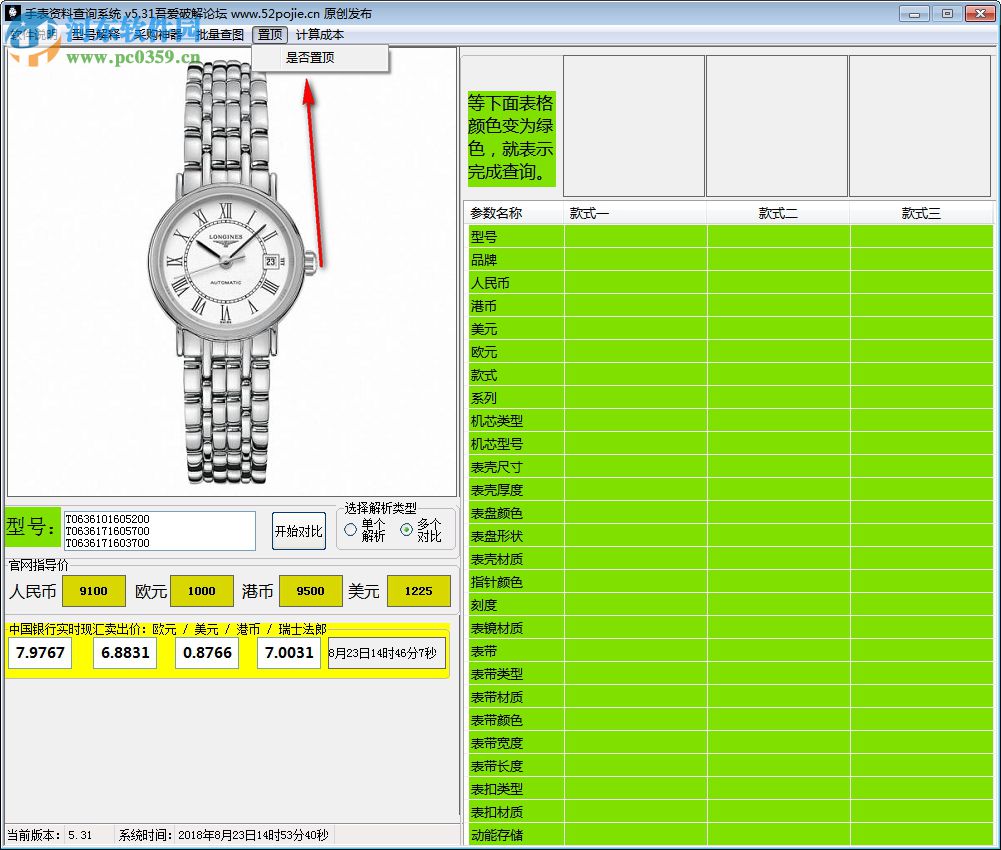Select the 表带类型 row
Viewport: 1001px width, 850px height.
click(x=731, y=674)
